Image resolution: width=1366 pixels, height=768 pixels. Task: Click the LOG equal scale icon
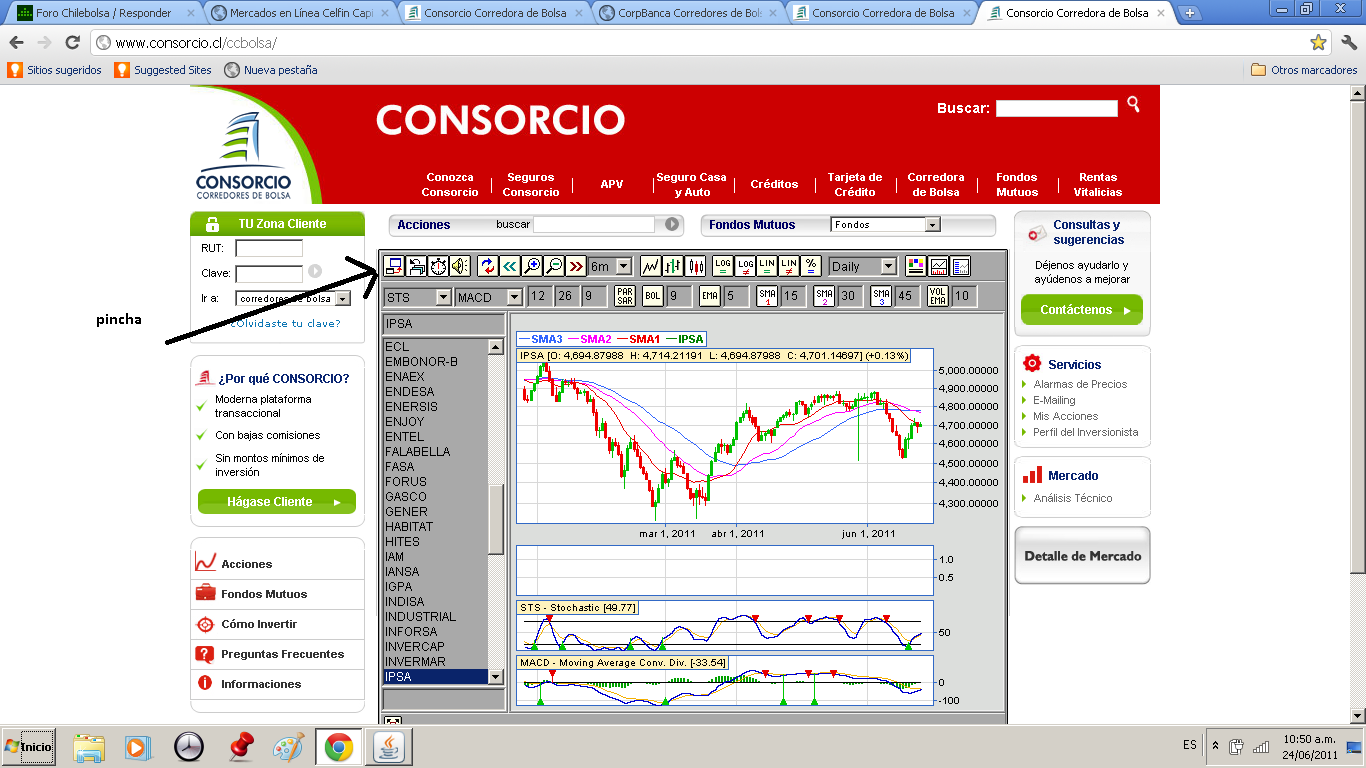pos(723,266)
